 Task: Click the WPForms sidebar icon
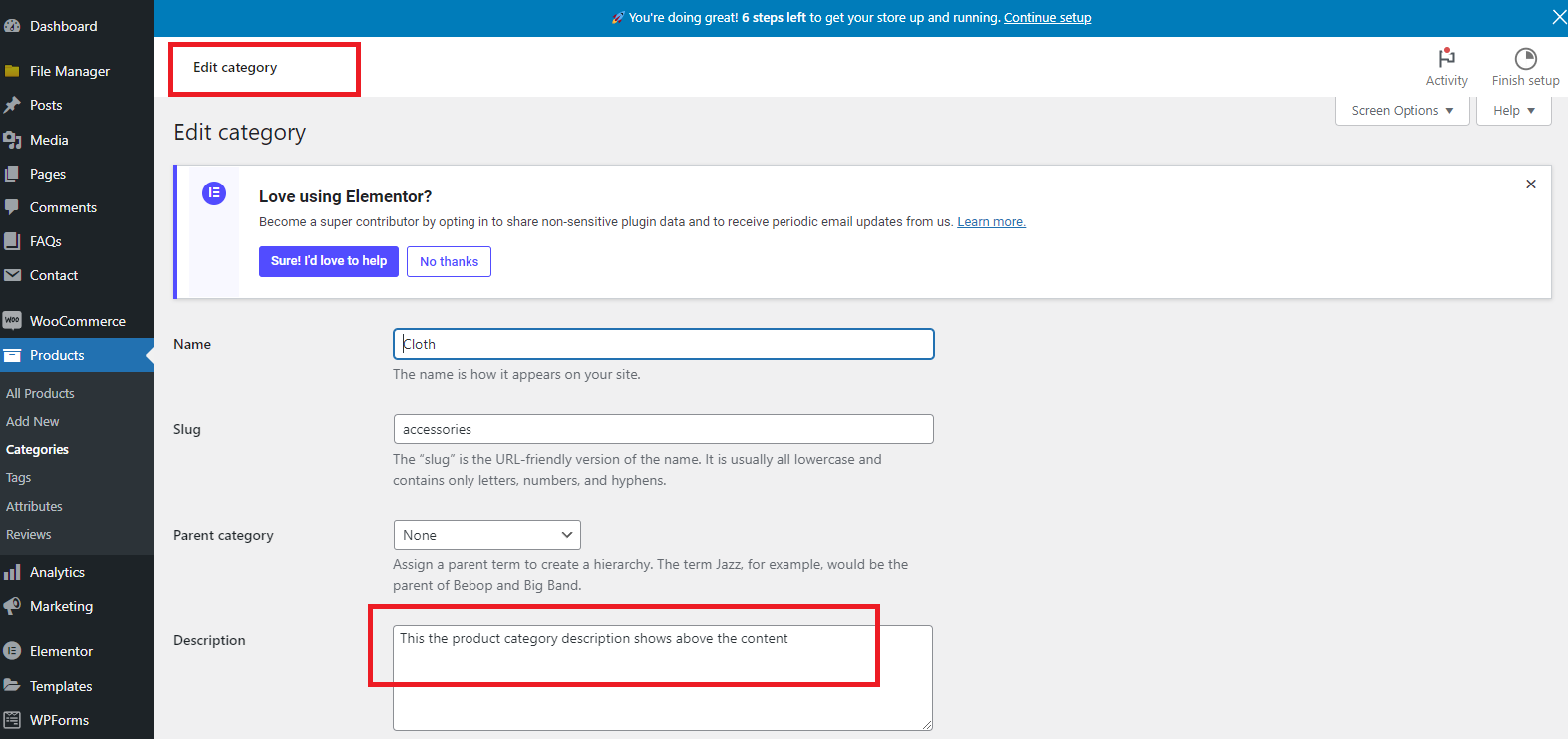coord(12,720)
